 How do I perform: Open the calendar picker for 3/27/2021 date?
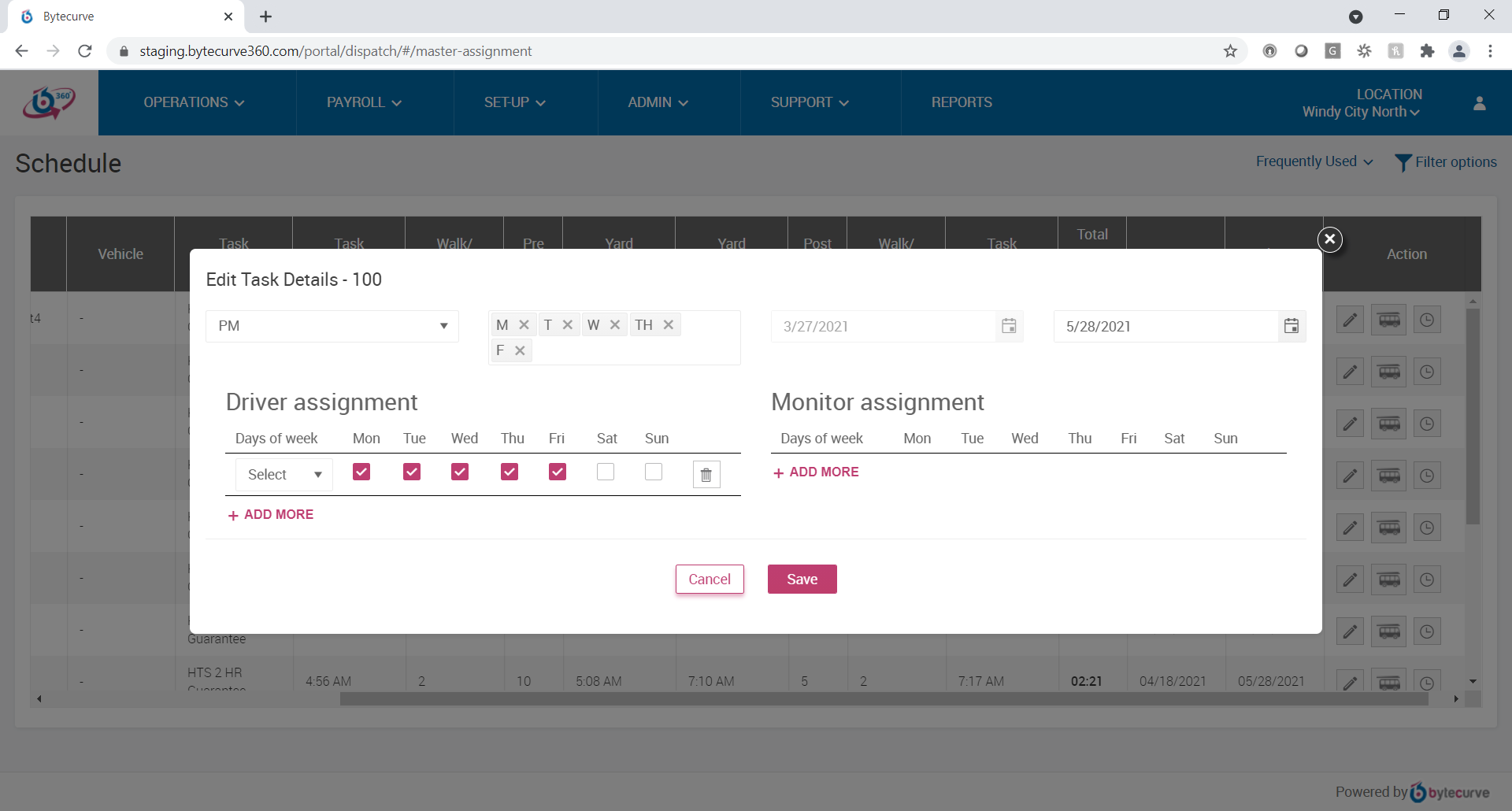click(x=1009, y=326)
